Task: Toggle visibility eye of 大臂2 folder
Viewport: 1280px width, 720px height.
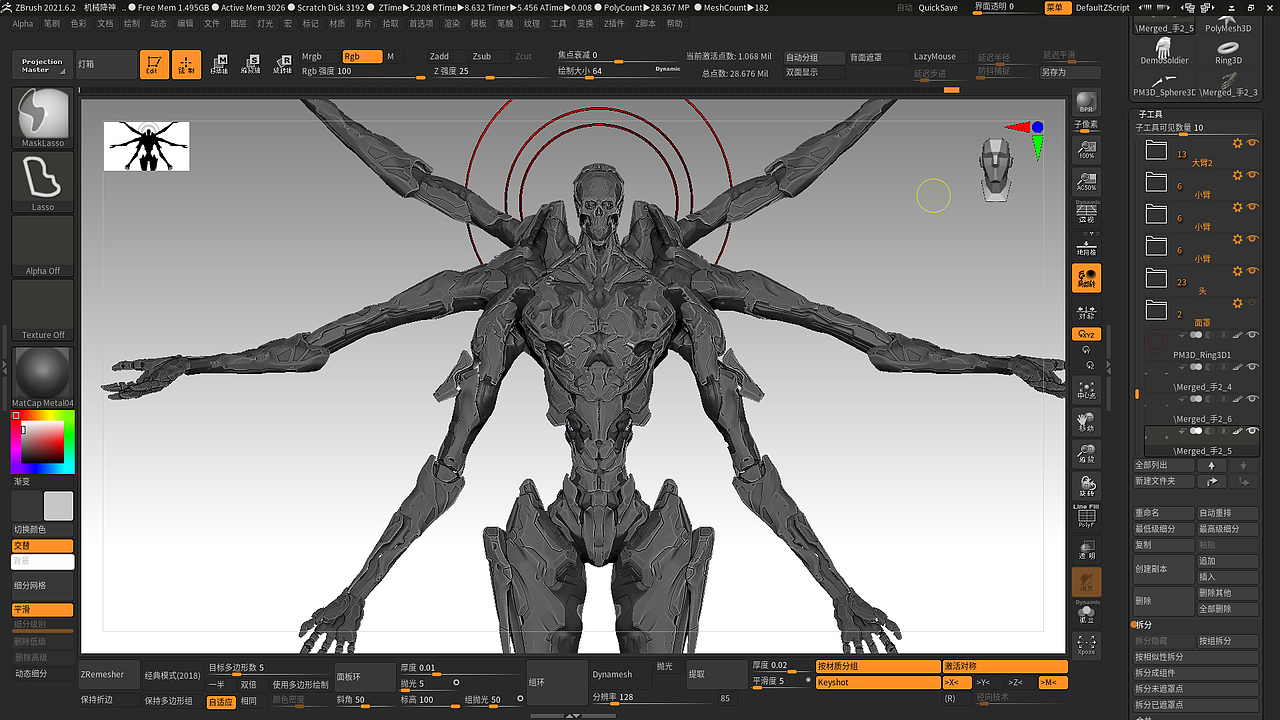Action: click(1252, 143)
